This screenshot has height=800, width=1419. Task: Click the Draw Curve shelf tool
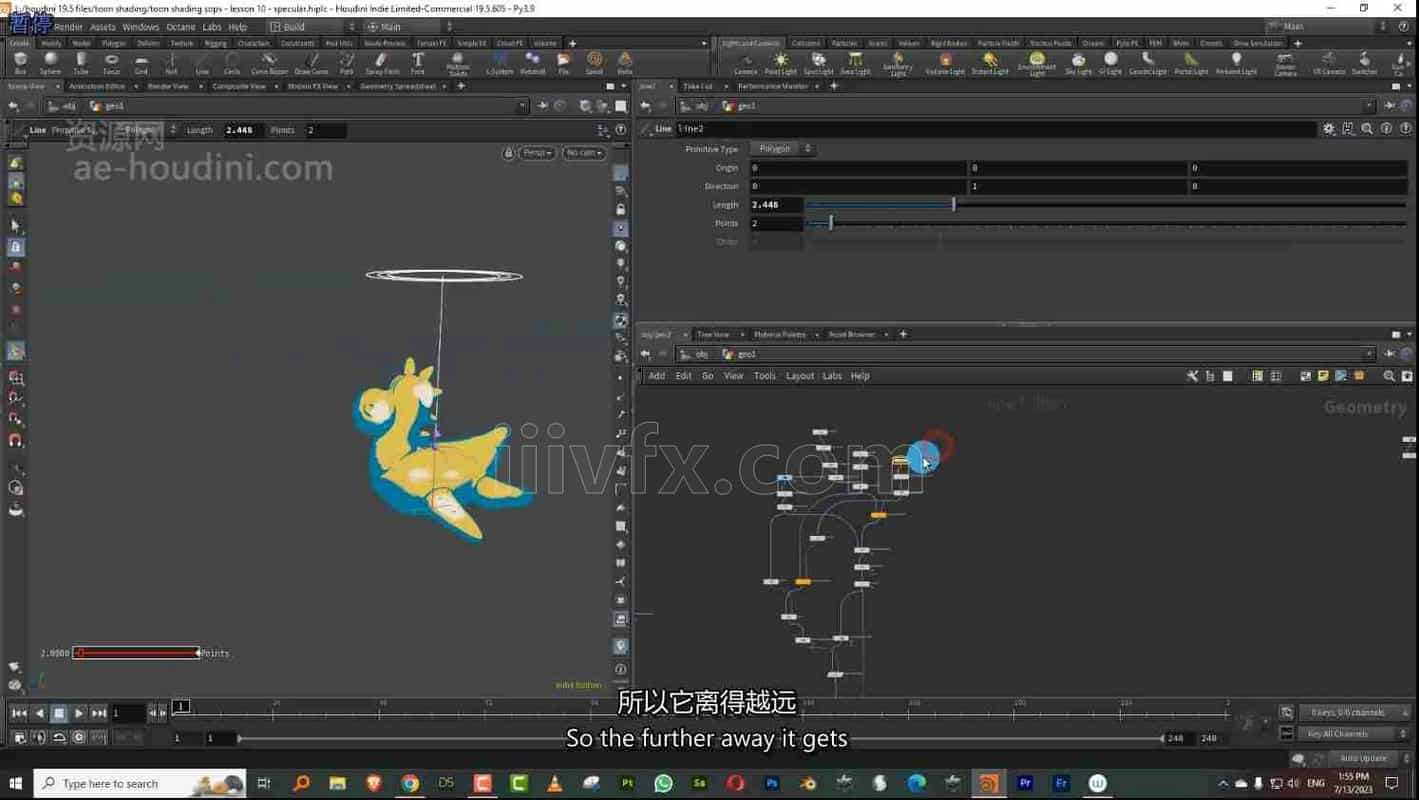311,63
